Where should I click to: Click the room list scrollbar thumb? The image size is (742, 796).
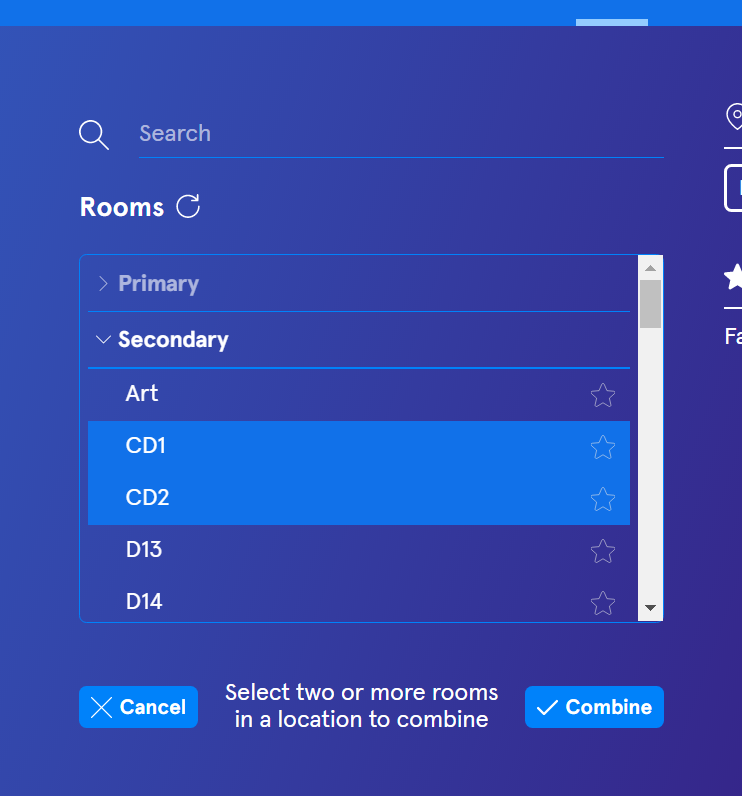[650, 304]
